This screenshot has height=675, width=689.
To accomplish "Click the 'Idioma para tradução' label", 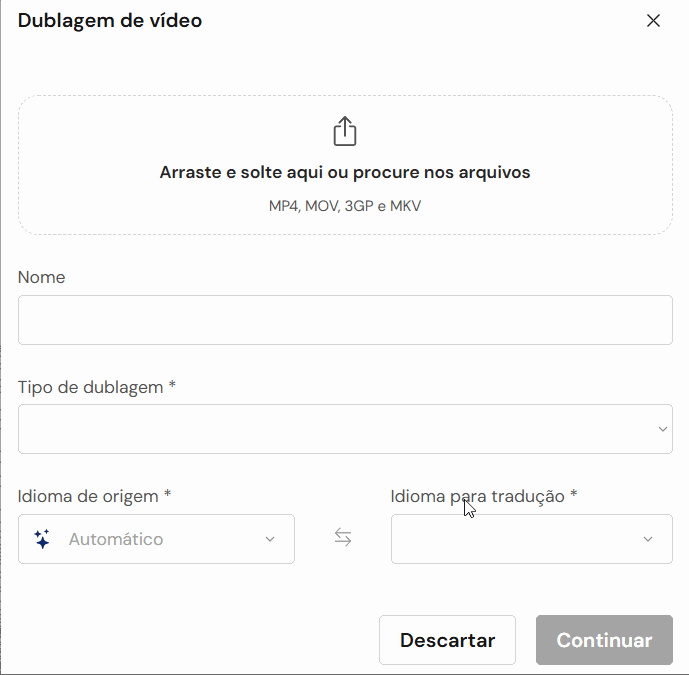I will tap(484, 495).
